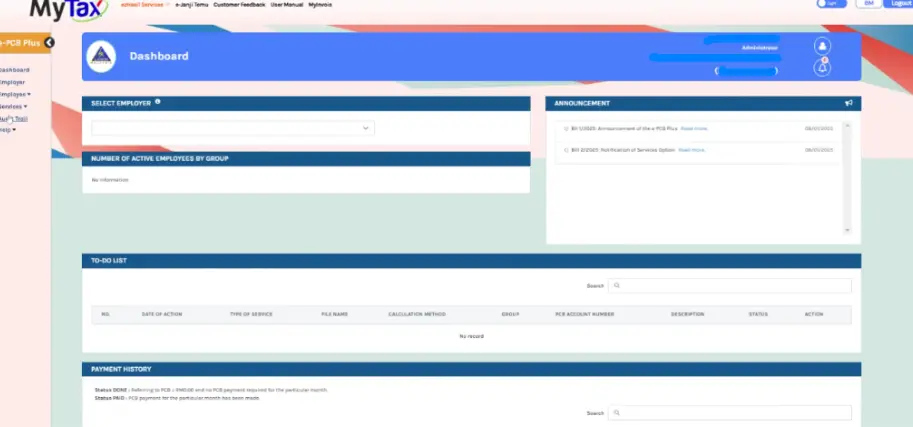The width and height of the screenshot is (913, 427).
Task: Click the To-Do List search magnifier icon
Action: (x=617, y=285)
